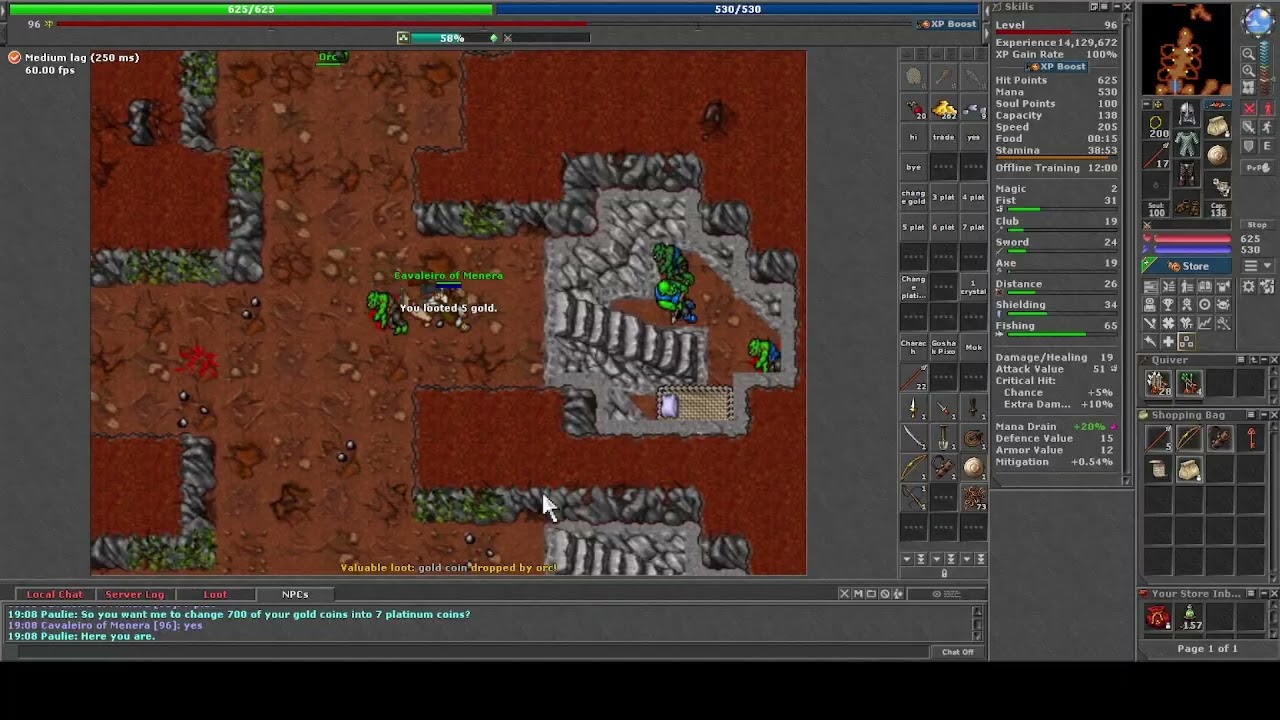Select the balanced fight mode icon
This screenshot has width=1280, height=720.
[x=1249, y=127]
